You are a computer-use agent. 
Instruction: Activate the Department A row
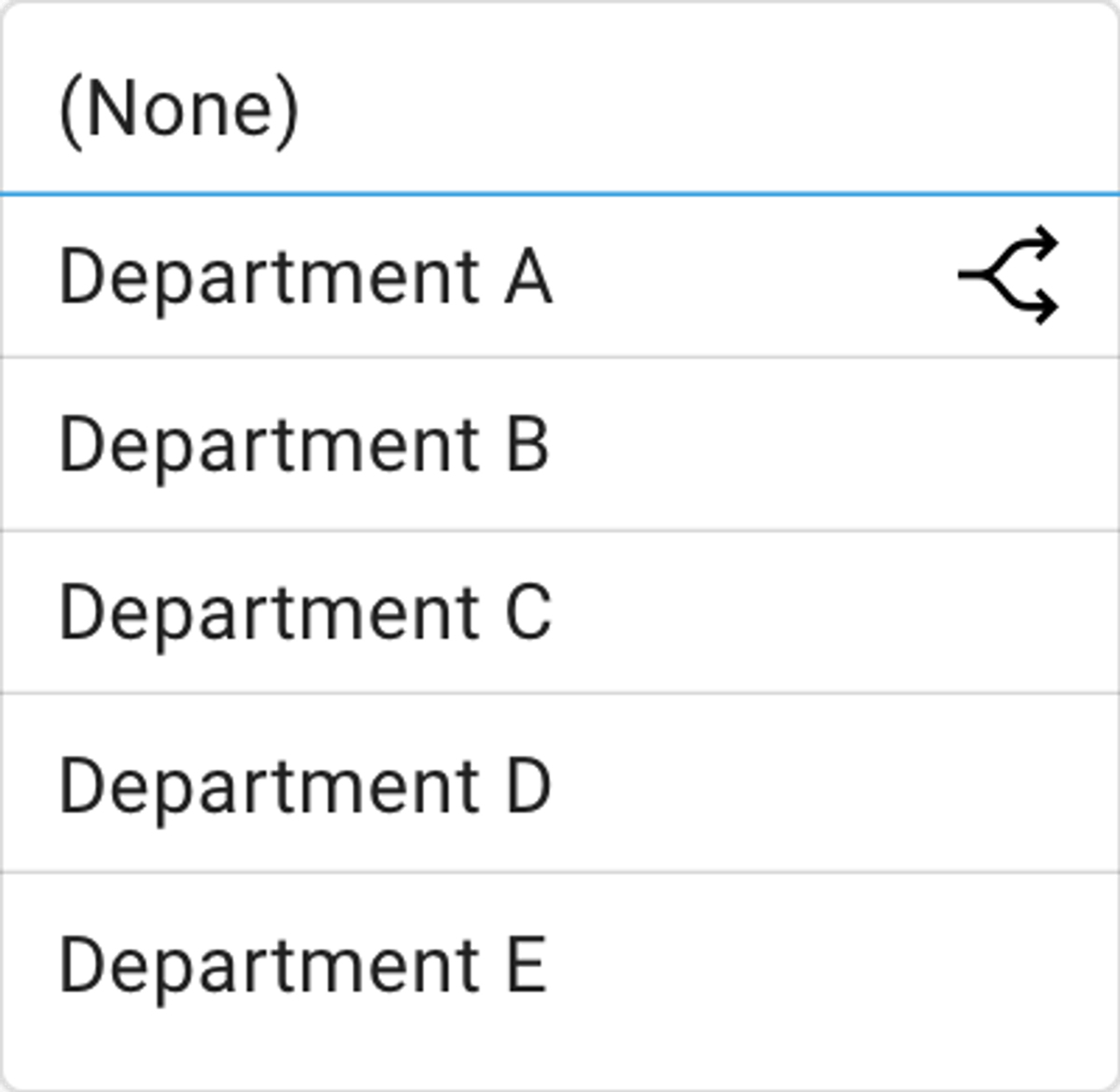560,276
